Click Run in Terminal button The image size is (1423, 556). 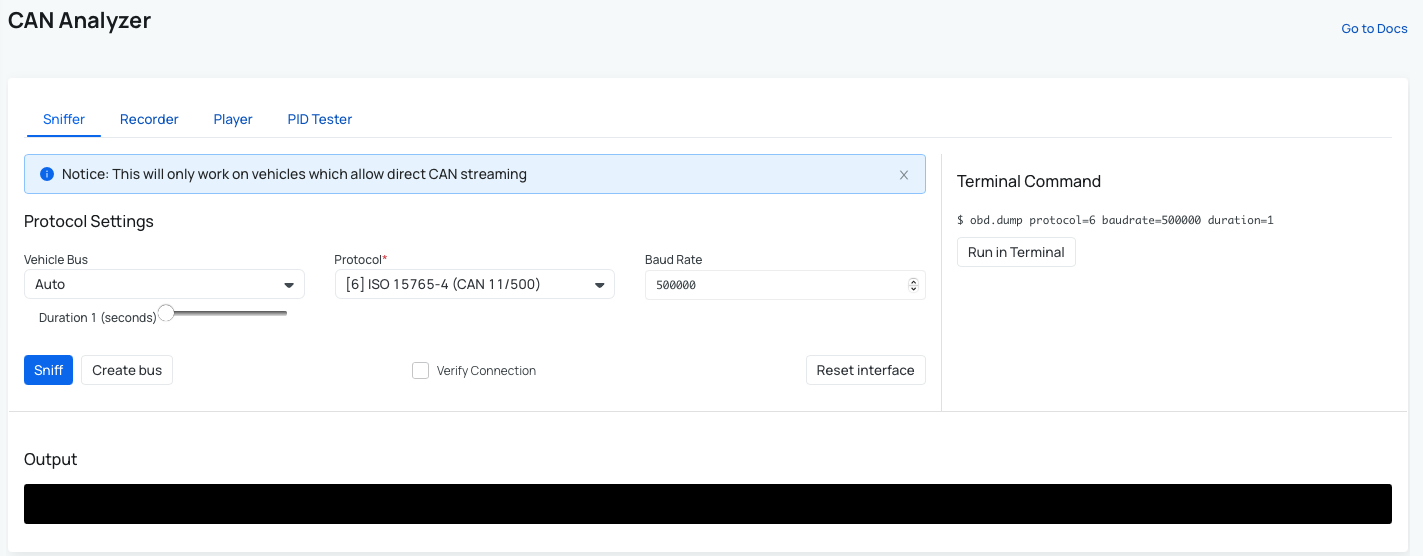point(1016,252)
